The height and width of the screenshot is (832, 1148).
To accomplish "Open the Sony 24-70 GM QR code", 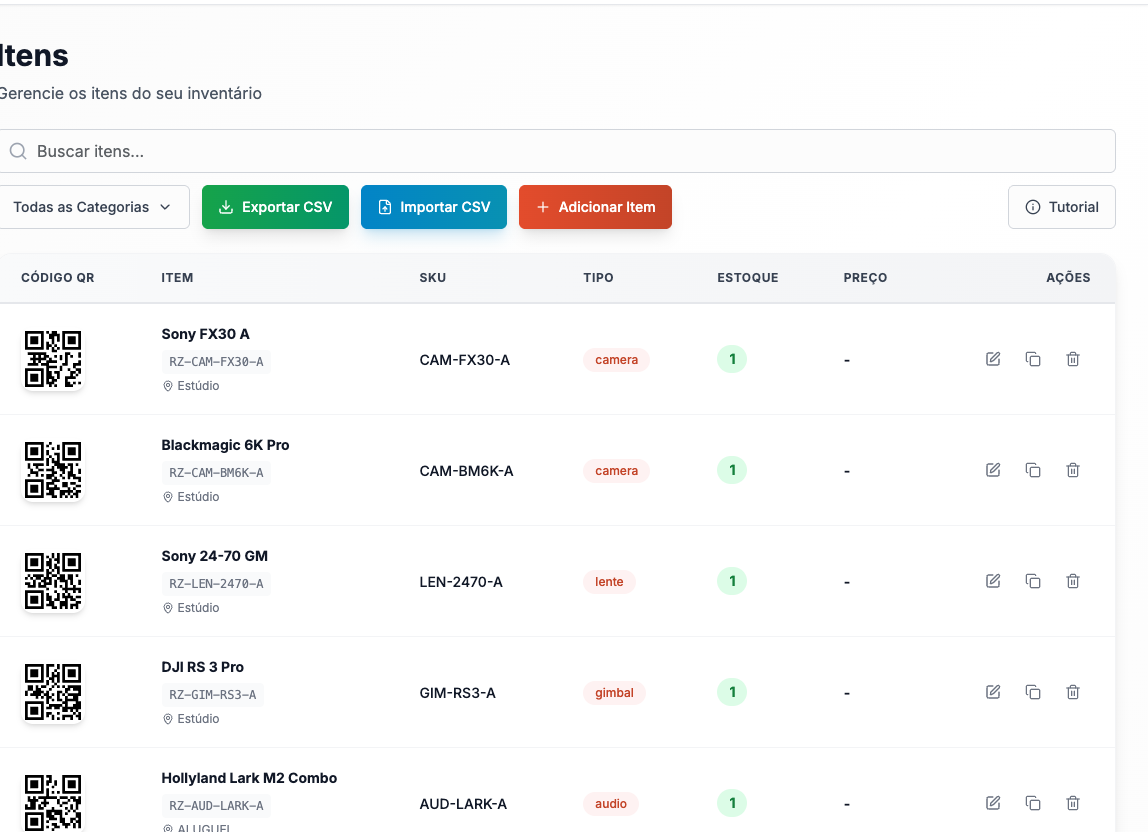I will (x=53, y=581).
